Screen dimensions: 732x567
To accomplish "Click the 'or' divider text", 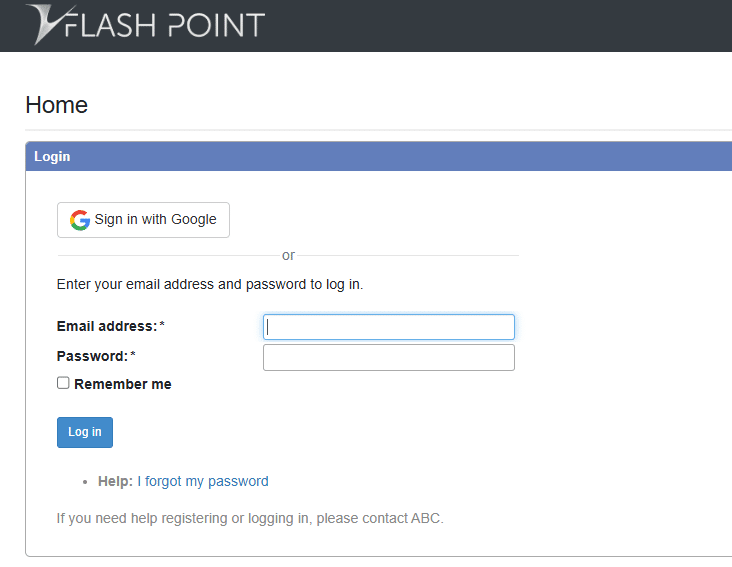I will (288, 256).
